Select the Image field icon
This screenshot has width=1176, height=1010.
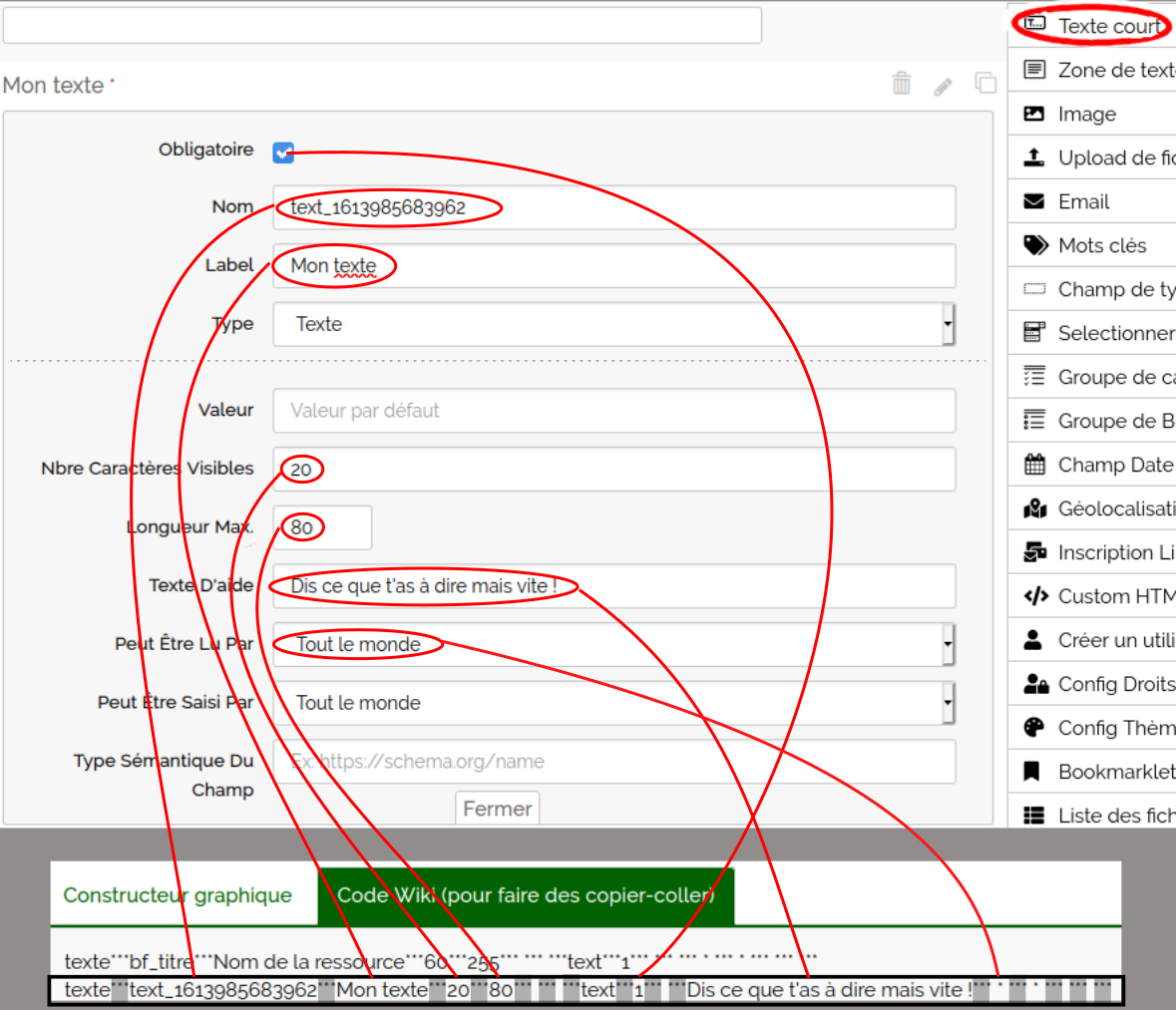pyautogui.click(x=1034, y=114)
